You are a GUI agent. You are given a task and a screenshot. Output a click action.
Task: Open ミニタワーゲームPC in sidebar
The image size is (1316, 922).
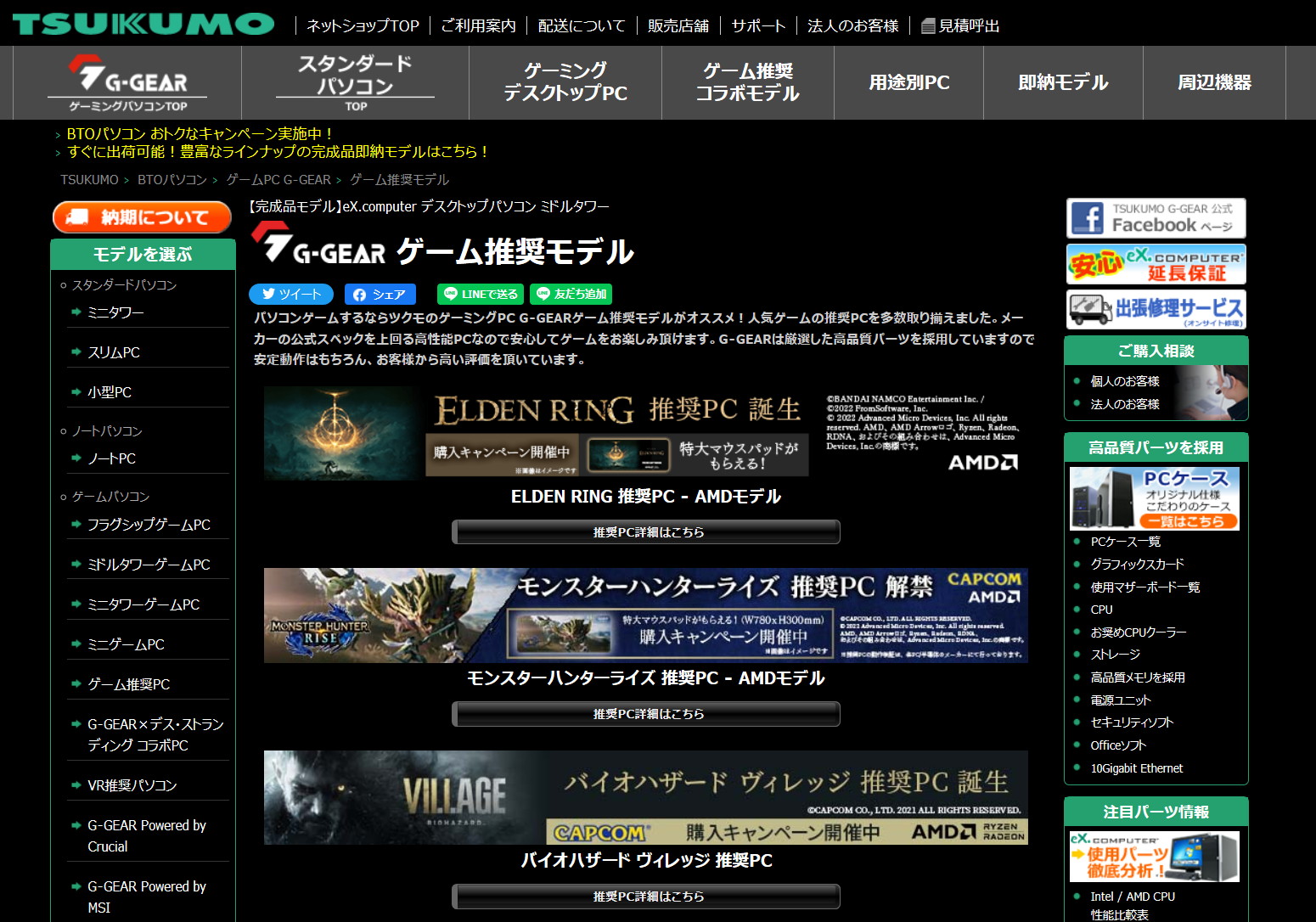tap(143, 604)
